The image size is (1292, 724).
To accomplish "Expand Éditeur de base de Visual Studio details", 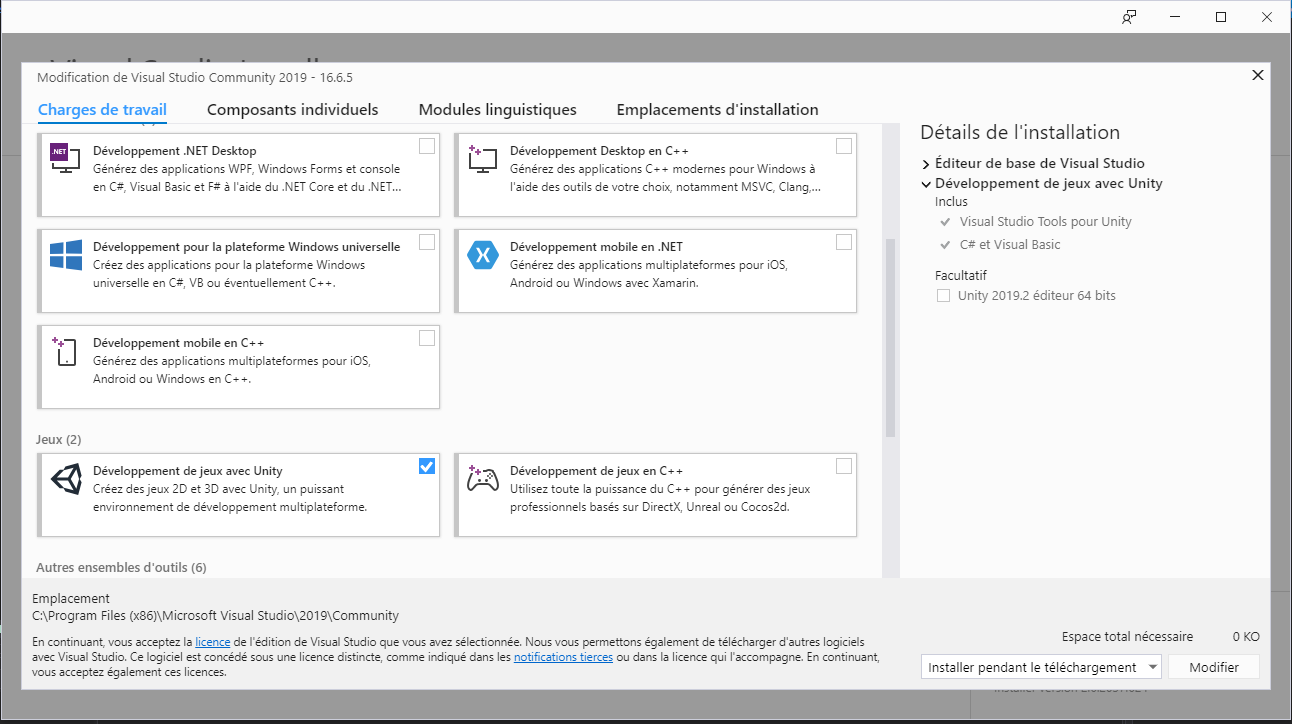I will point(924,162).
